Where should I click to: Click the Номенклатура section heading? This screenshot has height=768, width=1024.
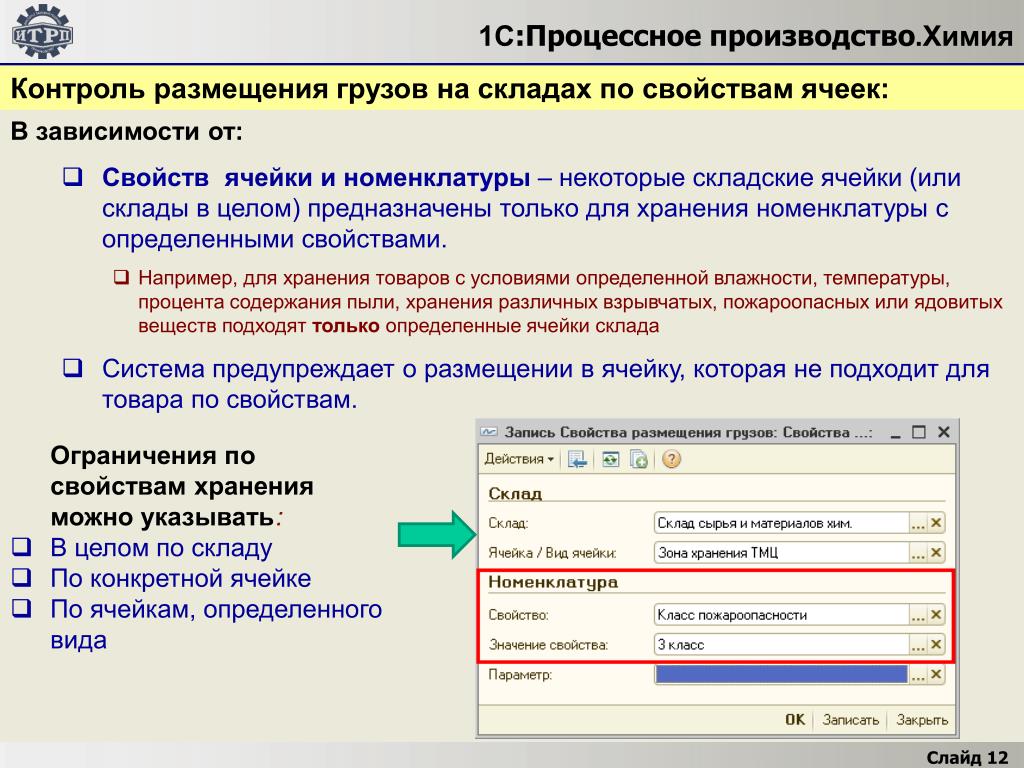click(x=552, y=582)
